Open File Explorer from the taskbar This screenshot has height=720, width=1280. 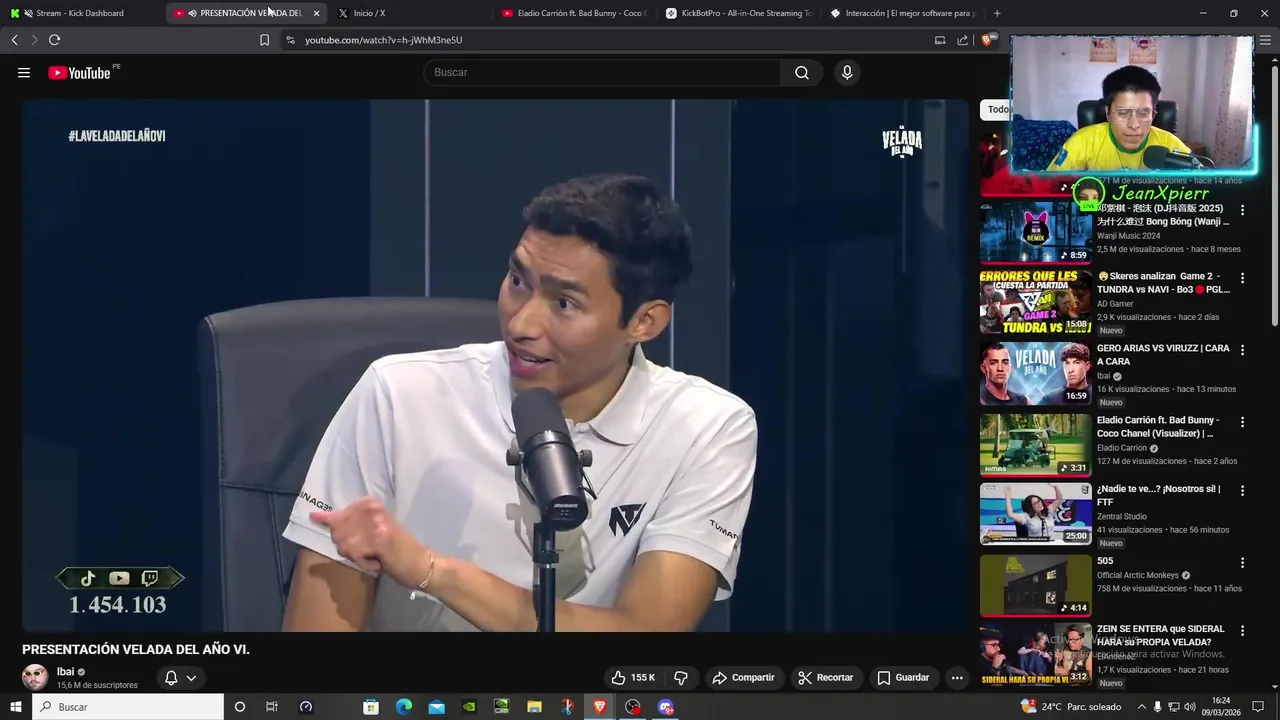coord(534,707)
